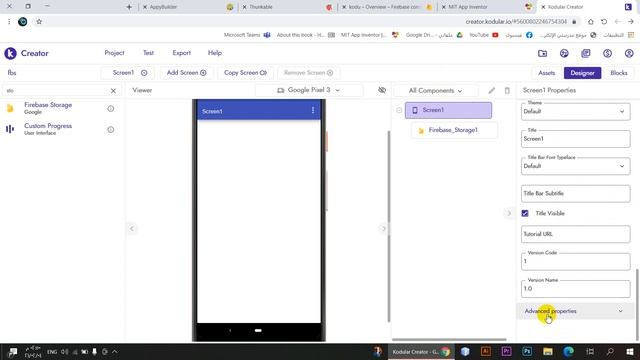The width and height of the screenshot is (640, 360).
Task: Click the Kodular Creator logo
Action: tap(10, 53)
